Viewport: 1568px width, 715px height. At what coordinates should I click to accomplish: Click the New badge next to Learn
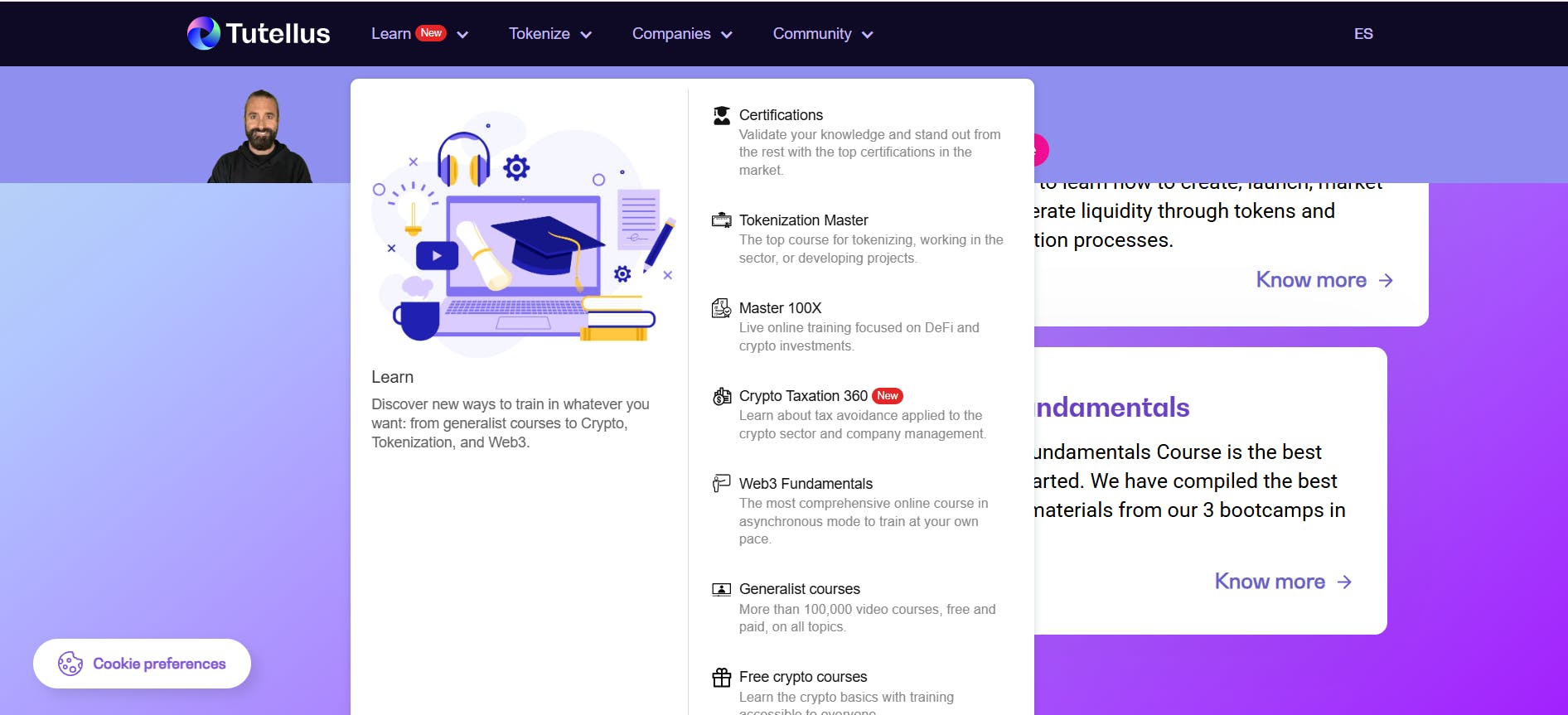pyautogui.click(x=431, y=33)
